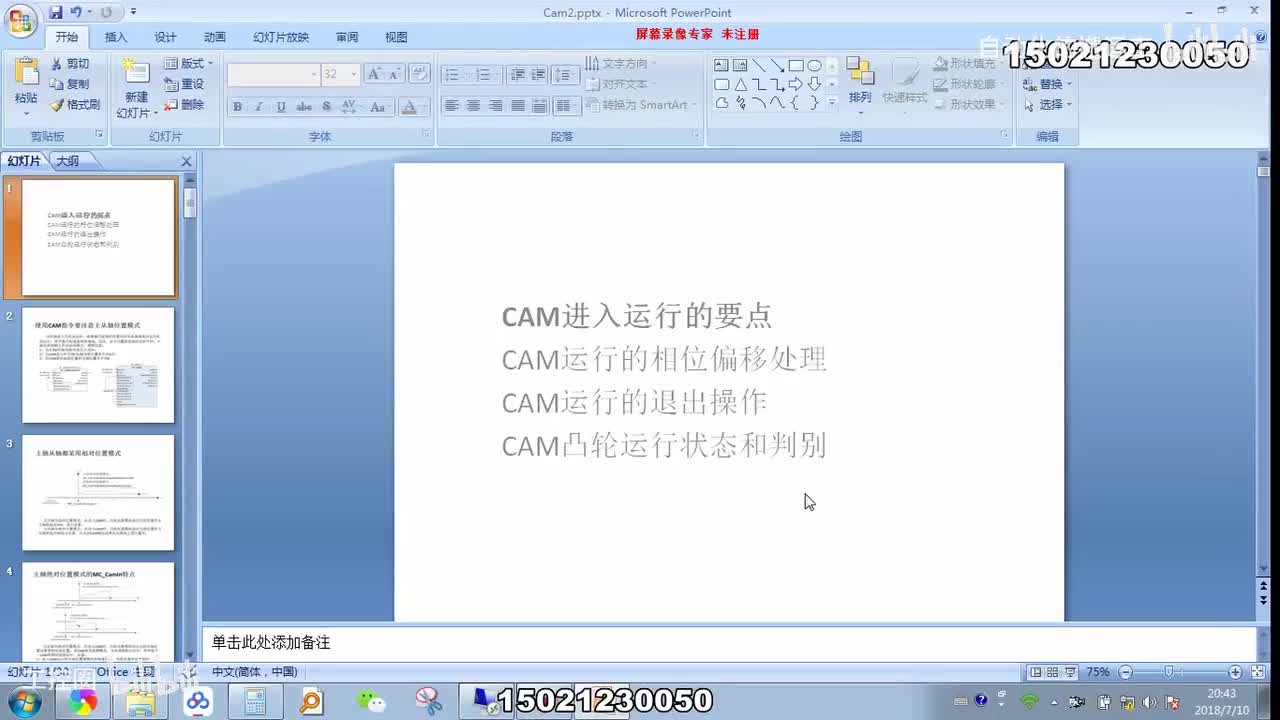Viewport: 1280px width, 720px height.
Task: Reset the slide with 重设
Action: point(184,84)
